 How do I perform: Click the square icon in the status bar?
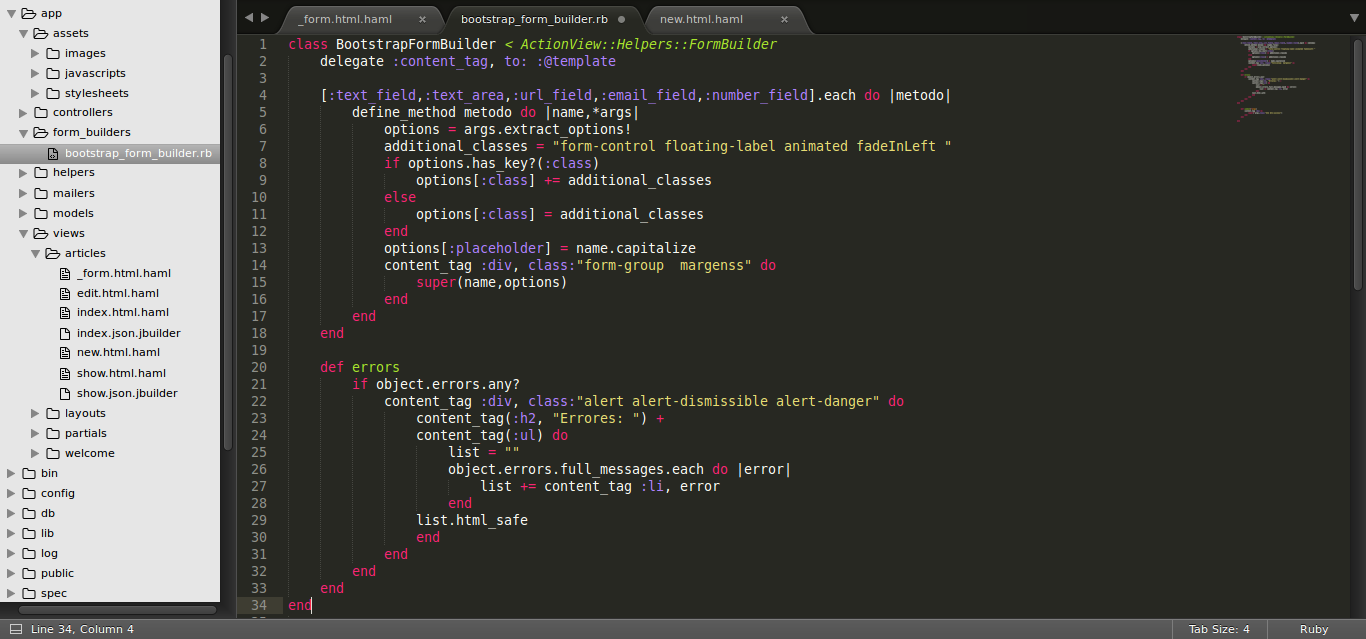14,629
